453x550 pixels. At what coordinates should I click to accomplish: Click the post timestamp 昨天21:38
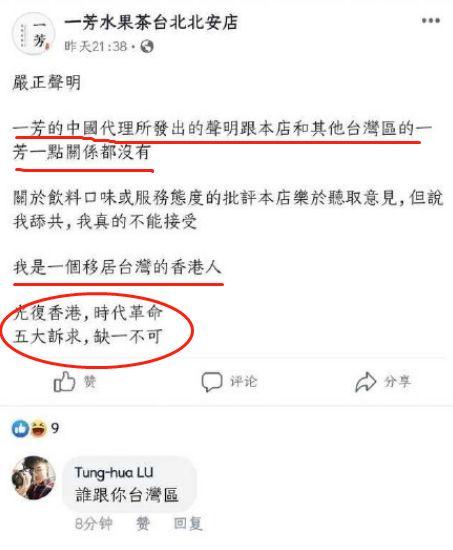[95, 46]
